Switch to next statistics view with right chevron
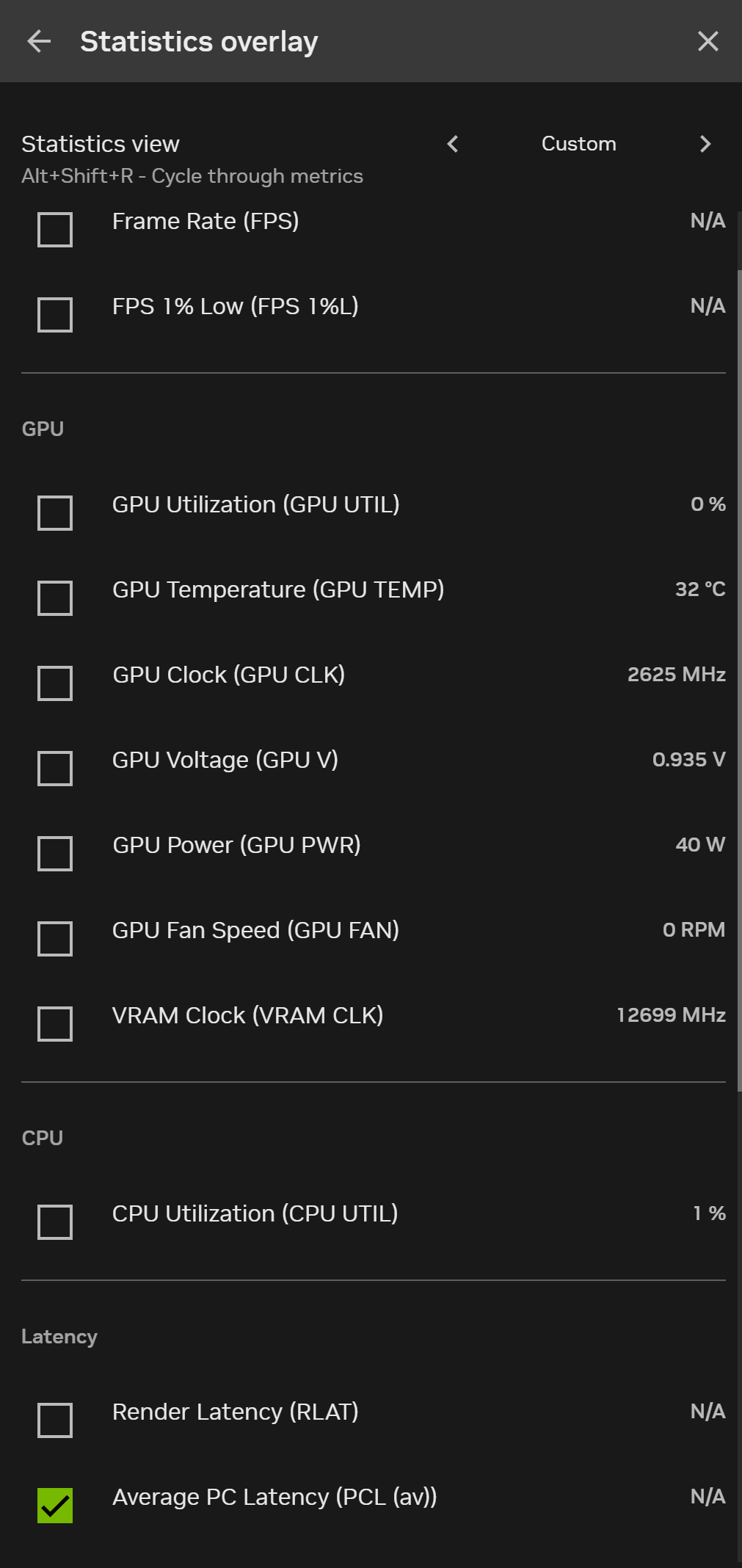This screenshot has width=742, height=1568. [x=705, y=144]
